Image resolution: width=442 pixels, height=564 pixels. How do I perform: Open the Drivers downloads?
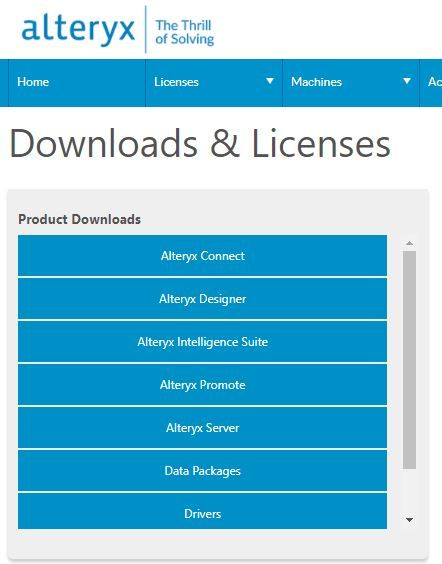coord(202,511)
